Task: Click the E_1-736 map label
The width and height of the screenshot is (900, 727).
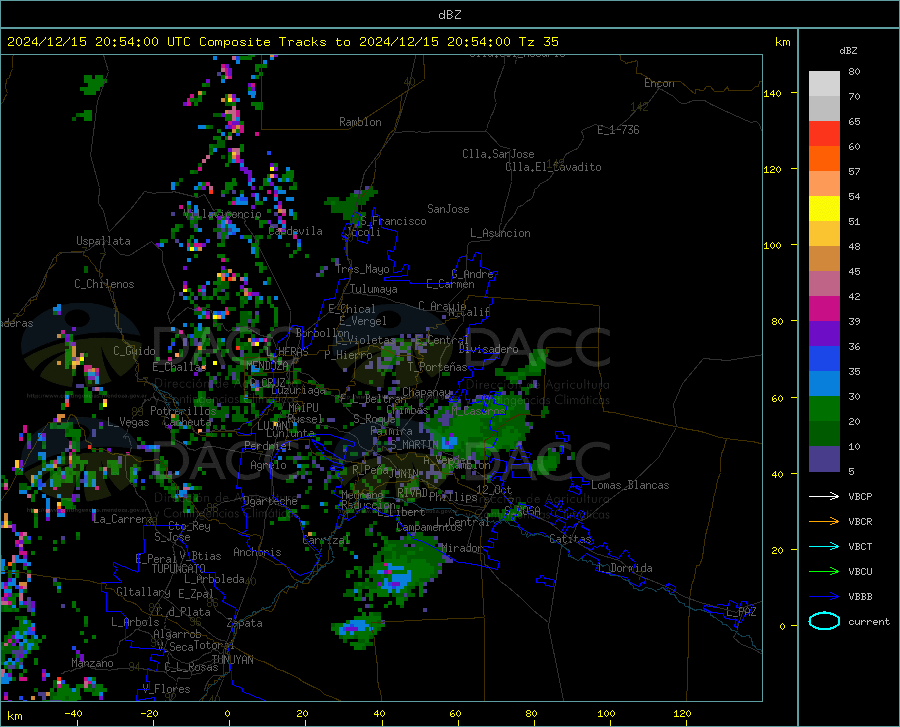Action: [618, 130]
